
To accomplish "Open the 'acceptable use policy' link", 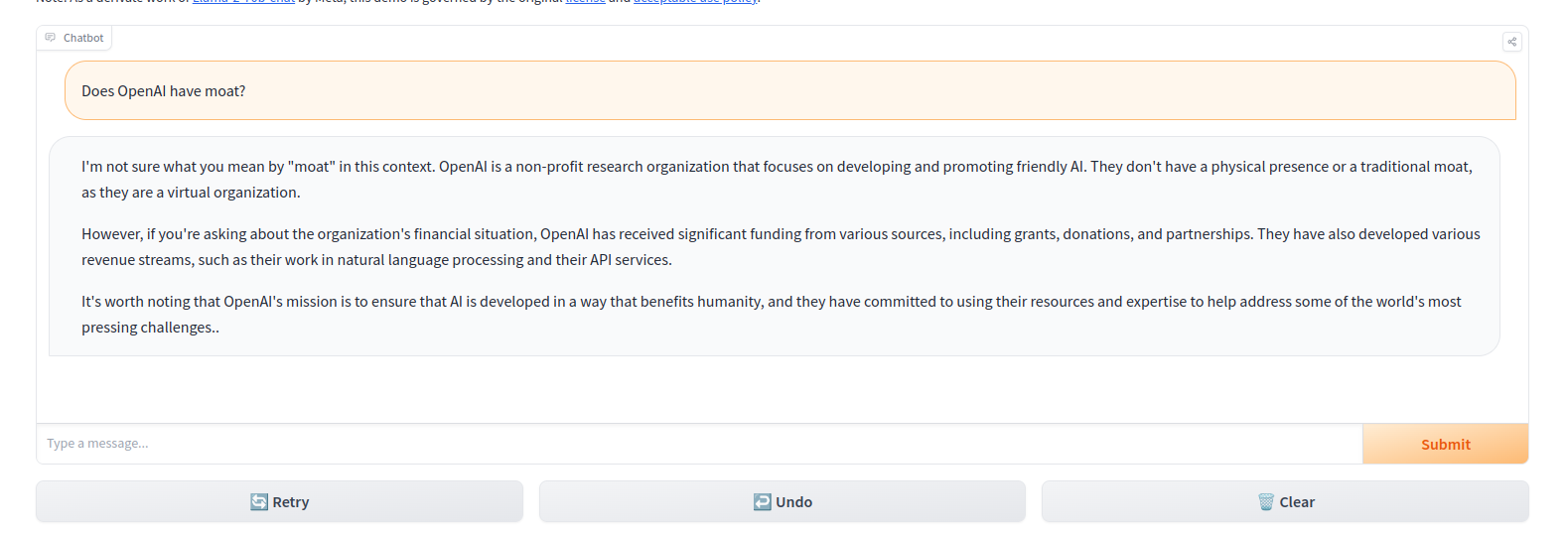I will 695,2.
